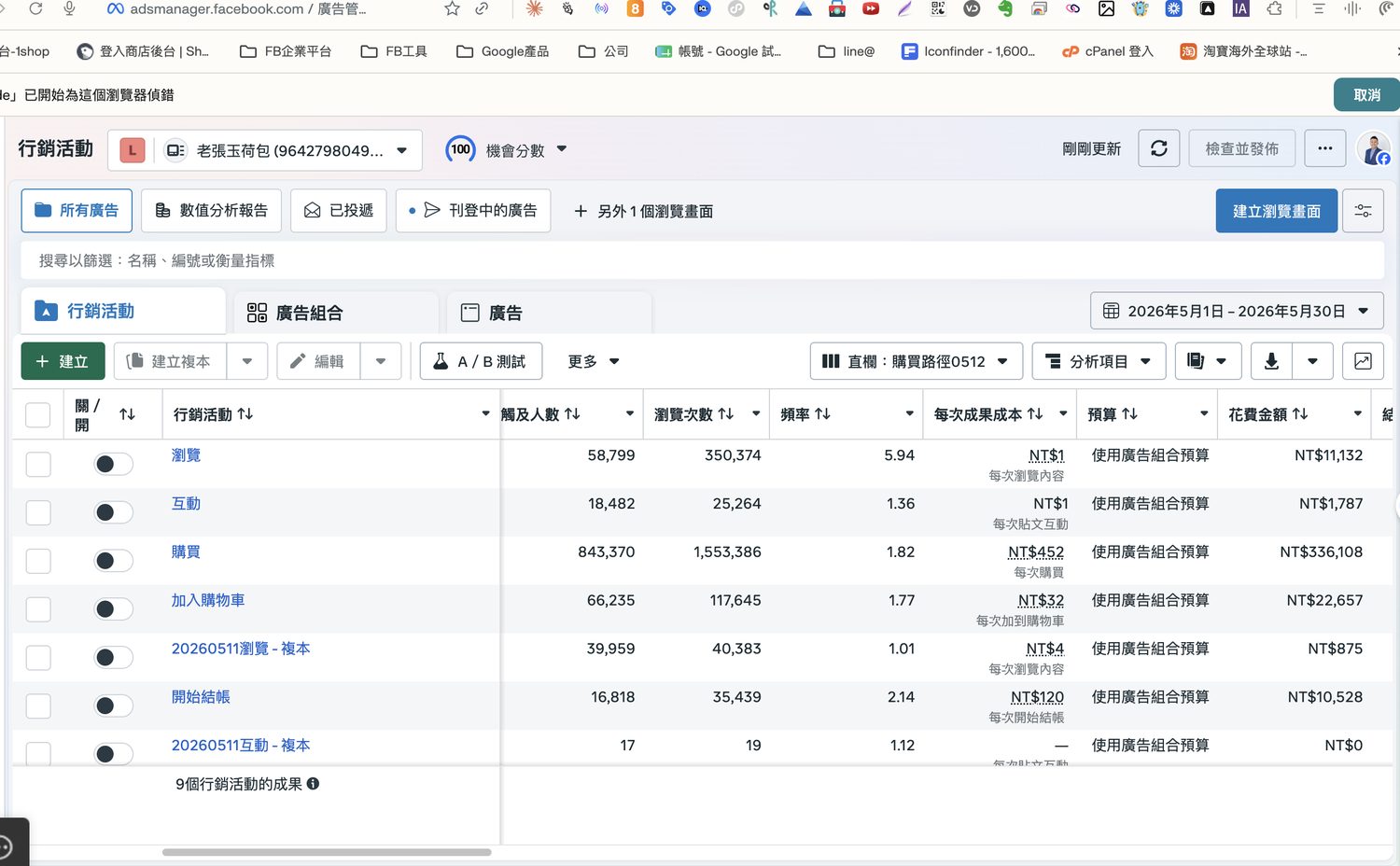Sort by reach column arrows
Image resolution: width=1400 pixels, height=866 pixels.
(x=572, y=413)
